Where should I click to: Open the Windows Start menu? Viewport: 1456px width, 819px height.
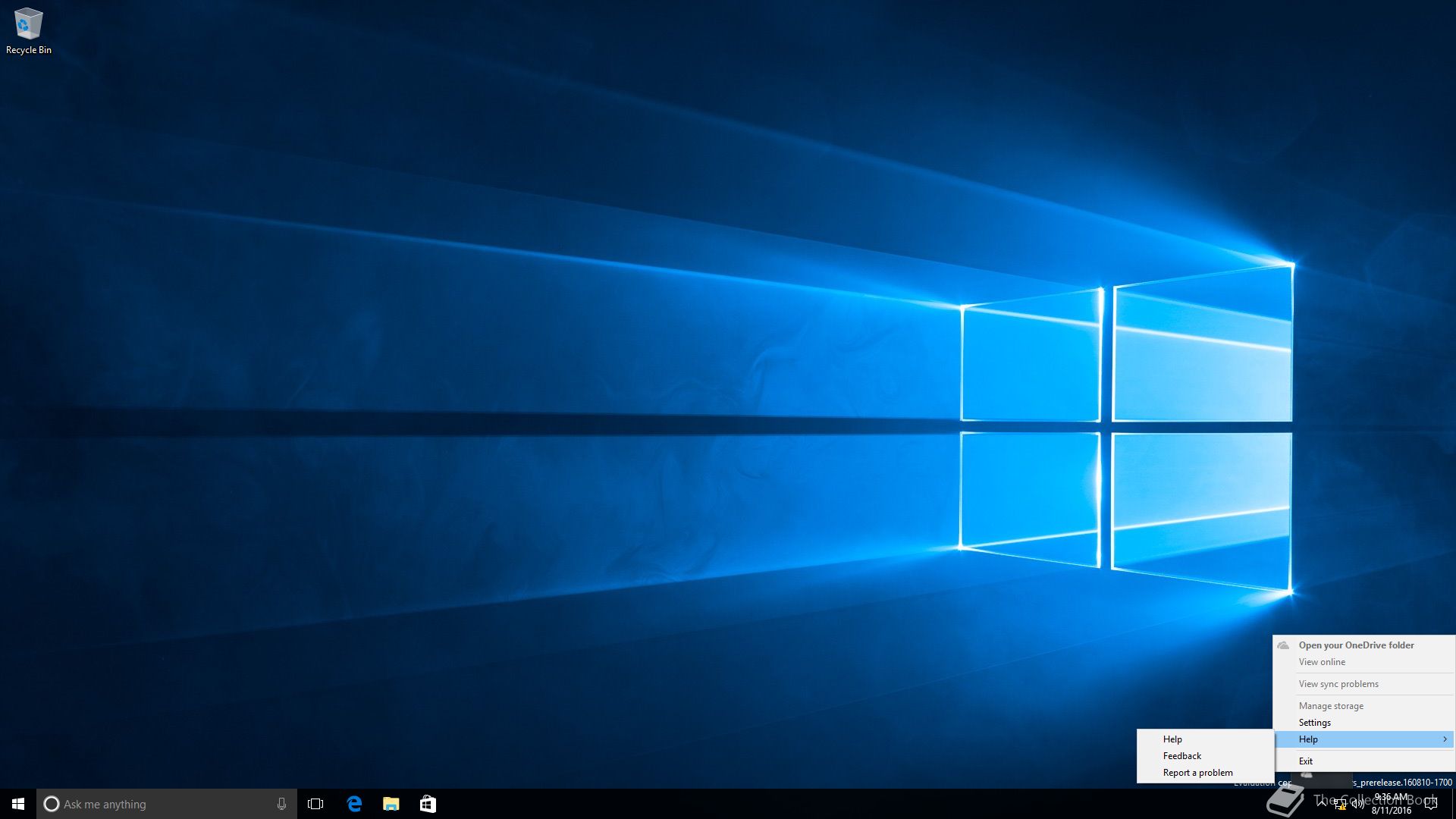pyautogui.click(x=18, y=804)
